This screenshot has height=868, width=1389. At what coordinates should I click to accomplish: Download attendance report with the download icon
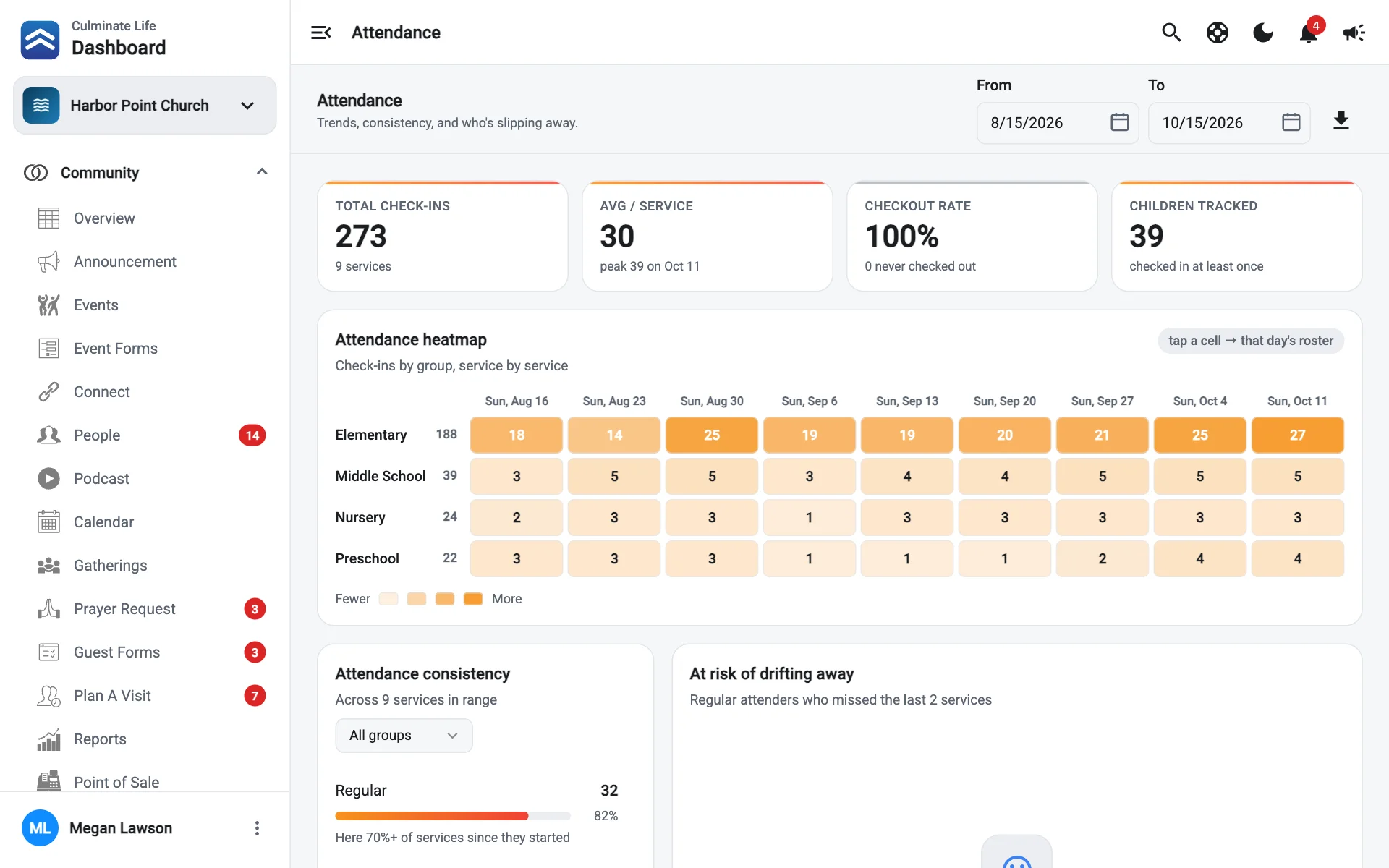point(1341,120)
